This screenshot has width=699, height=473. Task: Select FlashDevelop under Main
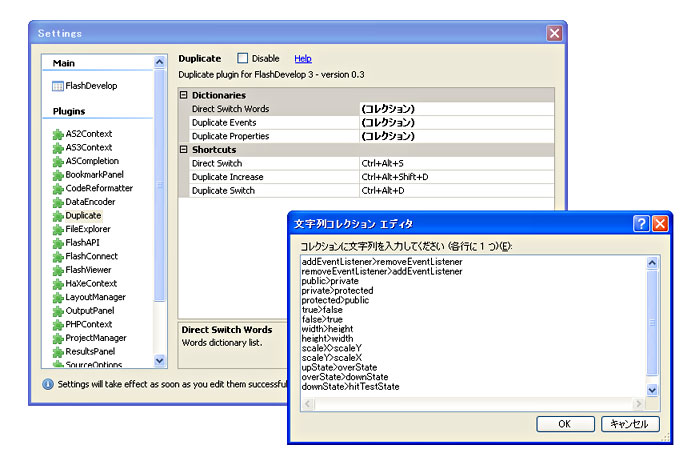point(91,86)
